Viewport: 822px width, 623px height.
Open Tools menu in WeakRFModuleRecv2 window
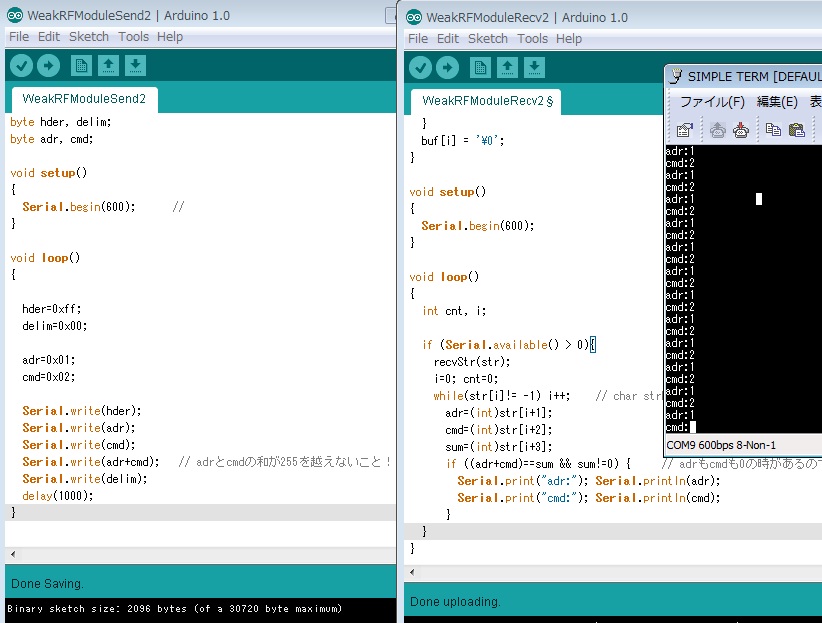532,39
